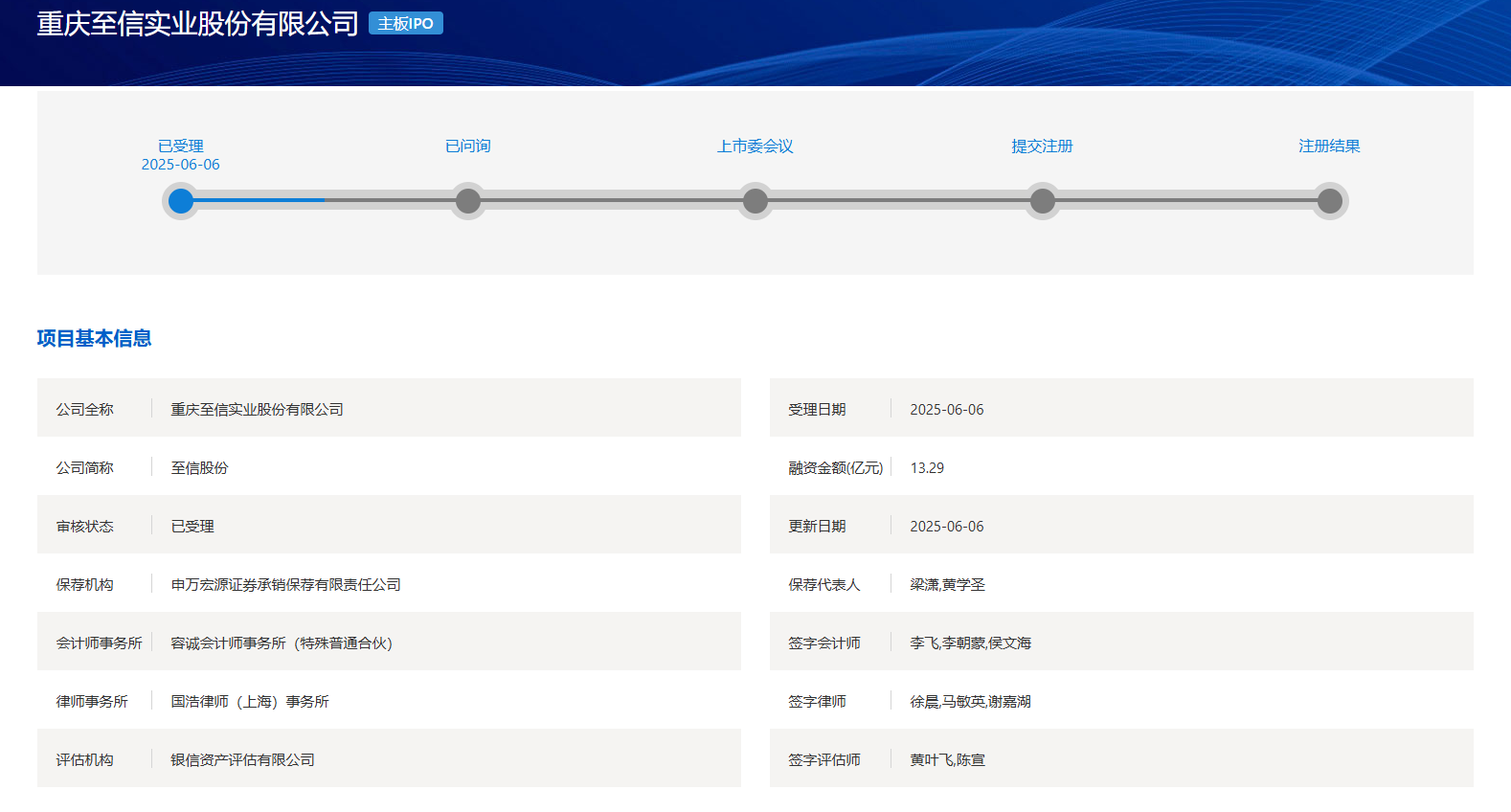
Task: Select the appraiser 银信资产评估有限公司 value
Action: [x=242, y=760]
